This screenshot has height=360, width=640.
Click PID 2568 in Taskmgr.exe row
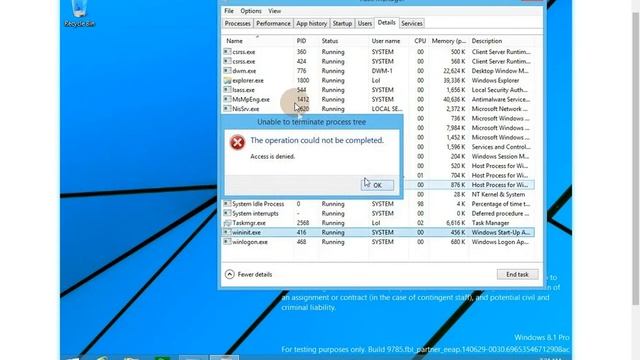[302, 223]
